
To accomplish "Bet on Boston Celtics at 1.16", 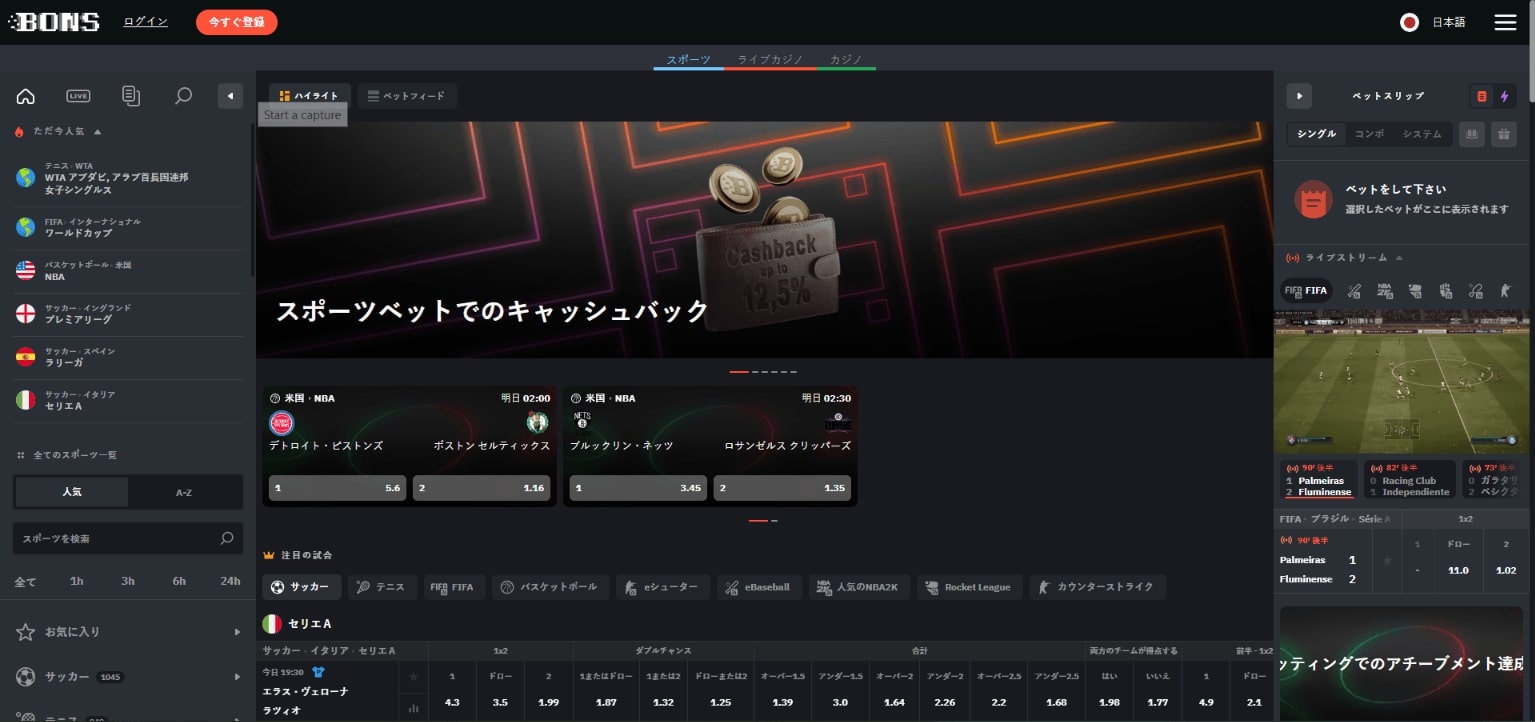I will [x=481, y=488].
